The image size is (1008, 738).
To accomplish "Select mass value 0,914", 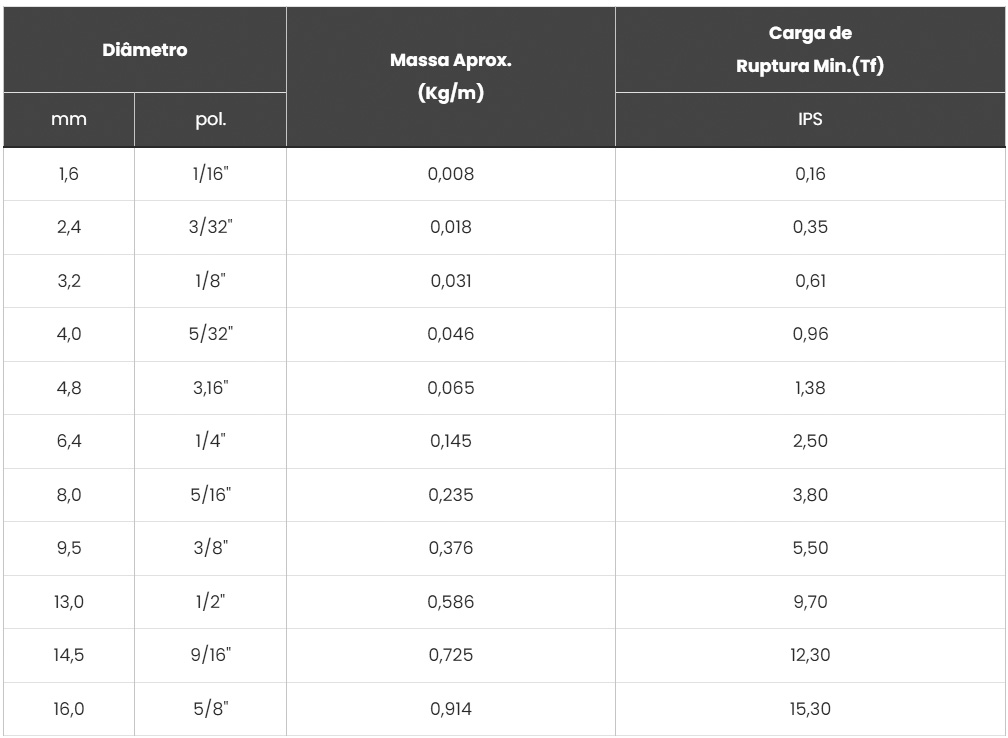I will (x=451, y=709).
